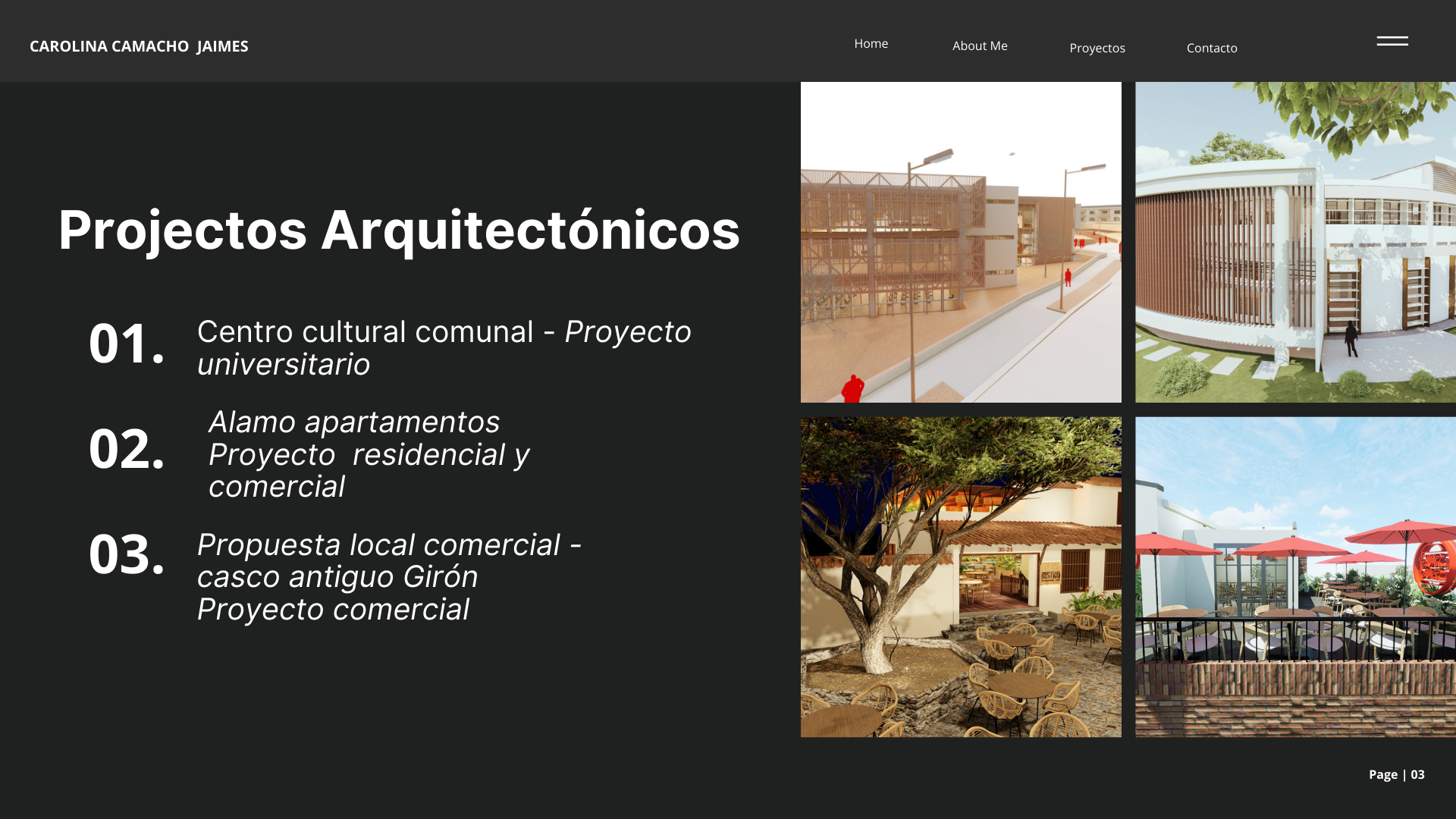Select the Proyectos navigation item
This screenshot has width=1456, height=819.
tap(1097, 48)
